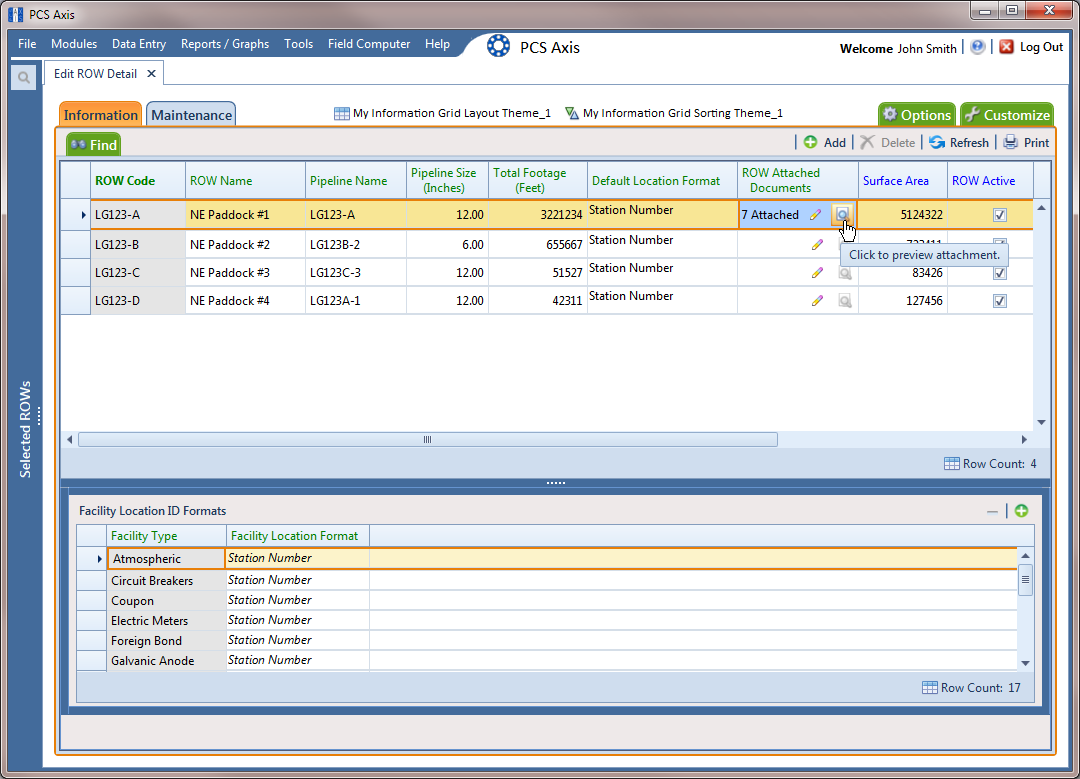
Task: Switch to the Information tab
Action: pos(101,114)
